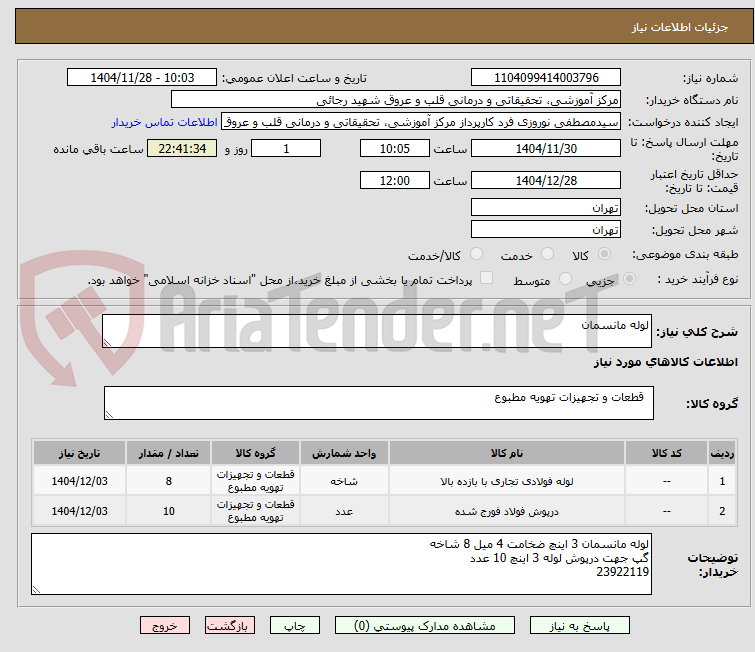Click the ایجاد کننده درخواست field
This screenshot has width=755, height=652.
421,122
